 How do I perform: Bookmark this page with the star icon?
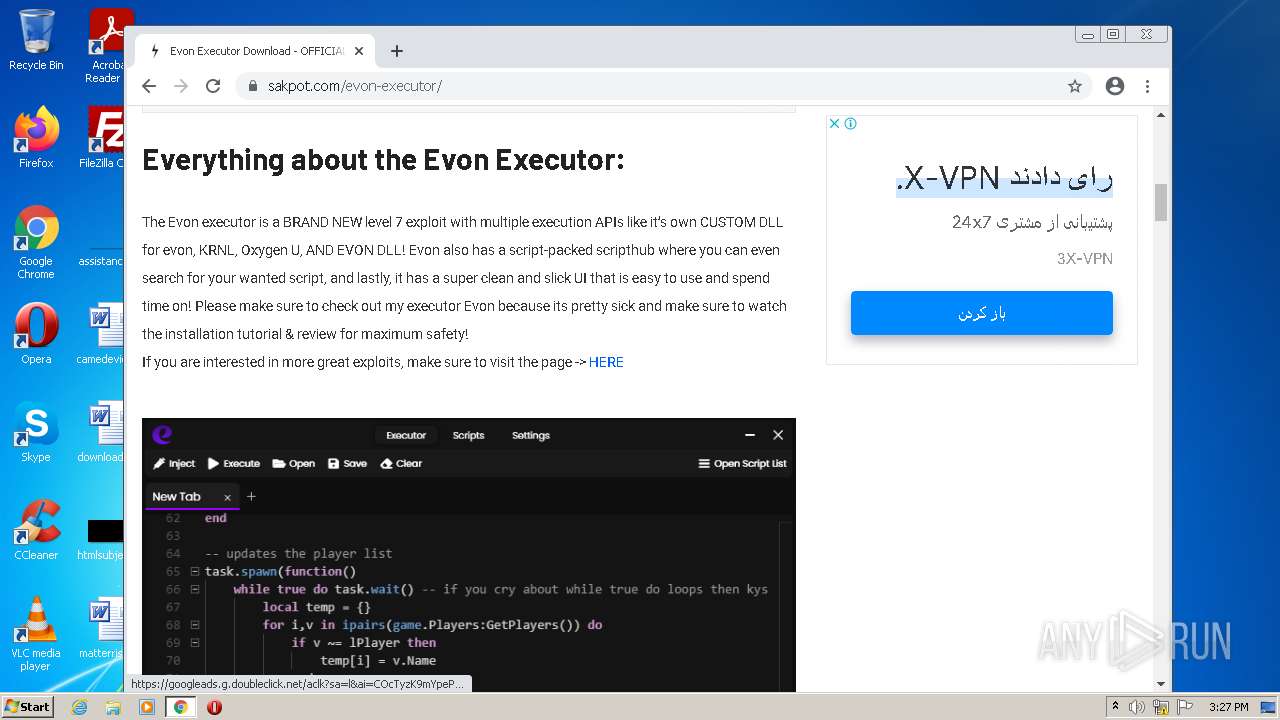click(x=1075, y=86)
